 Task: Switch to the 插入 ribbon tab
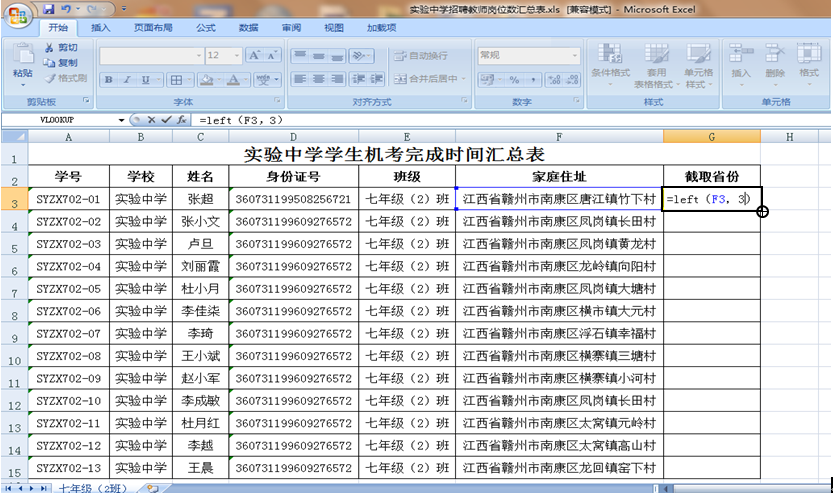(100, 28)
